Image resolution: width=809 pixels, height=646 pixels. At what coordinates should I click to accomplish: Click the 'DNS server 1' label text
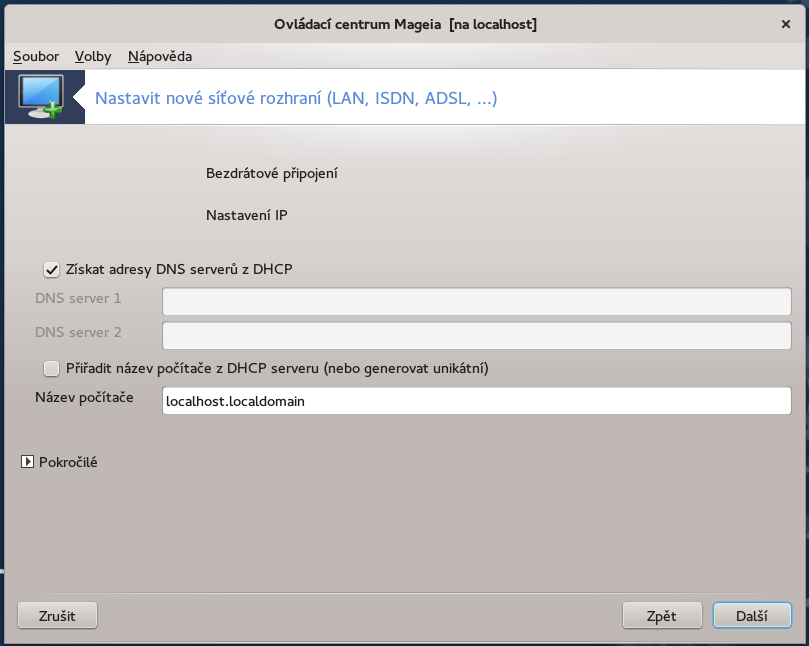pyautogui.click(x=78, y=298)
